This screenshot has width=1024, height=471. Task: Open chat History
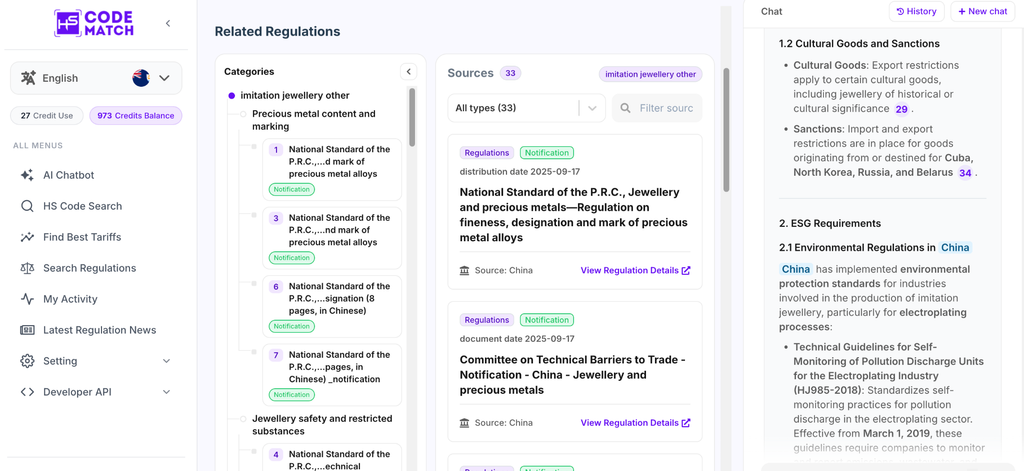coord(916,11)
